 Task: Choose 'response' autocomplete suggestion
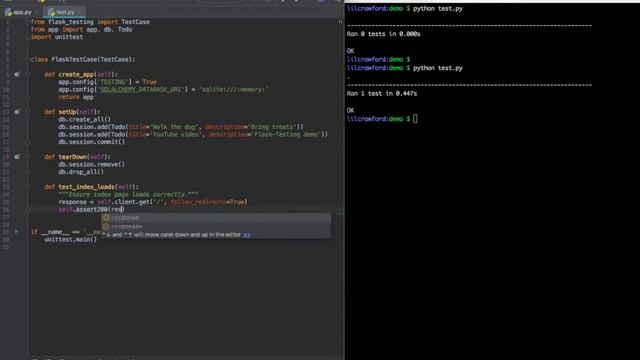click(216, 218)
